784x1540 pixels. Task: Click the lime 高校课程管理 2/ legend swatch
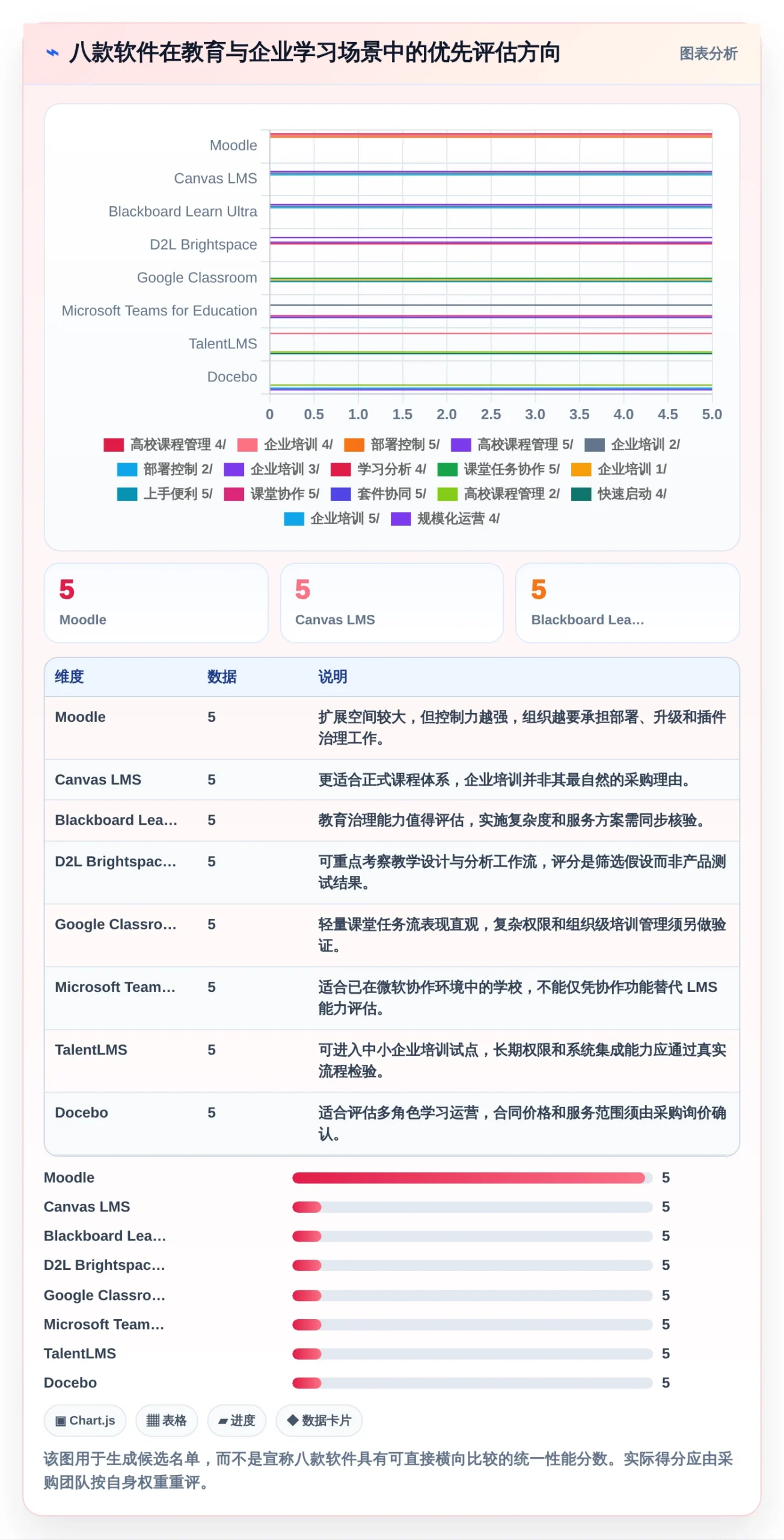[448, 494]
